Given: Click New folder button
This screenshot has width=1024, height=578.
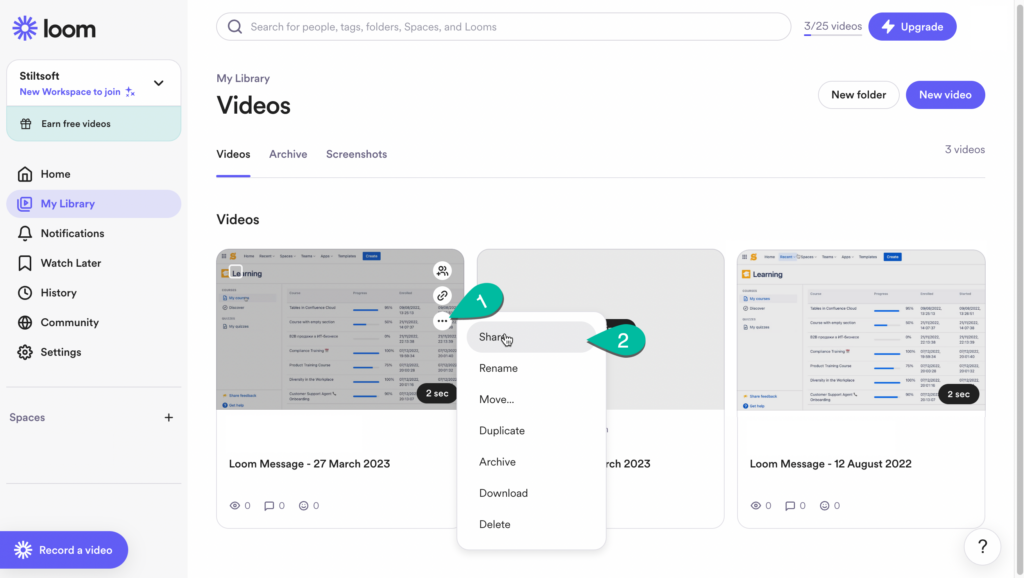Looking at the screenshot, I should (x=858, y=95).
